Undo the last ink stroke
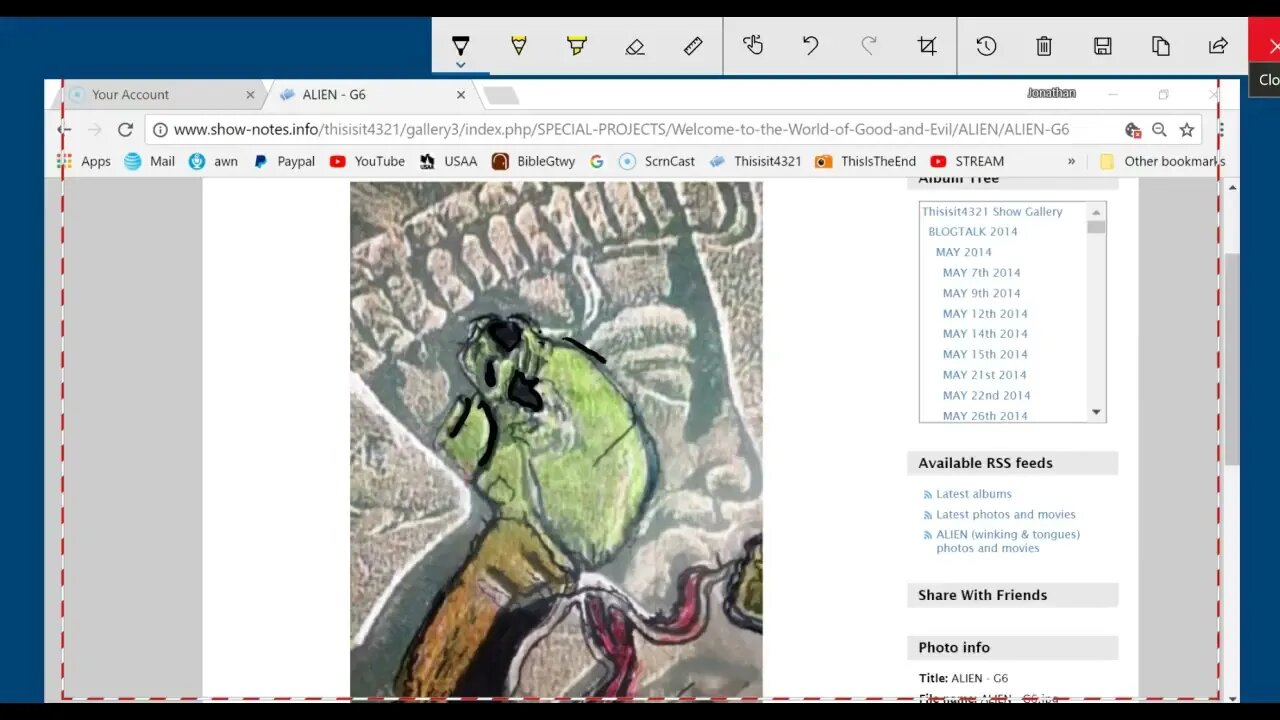 pos(811,45)
